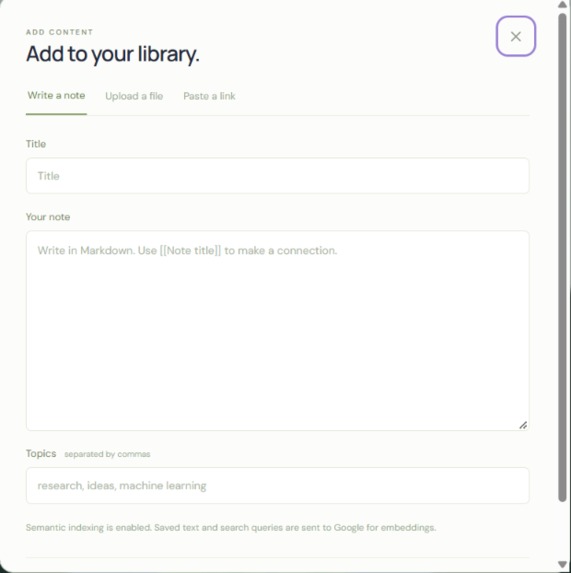571x573 pixels.
Task: Click the 'Semantic indexing is enabled' notice
Action: (x=231, y=527)
